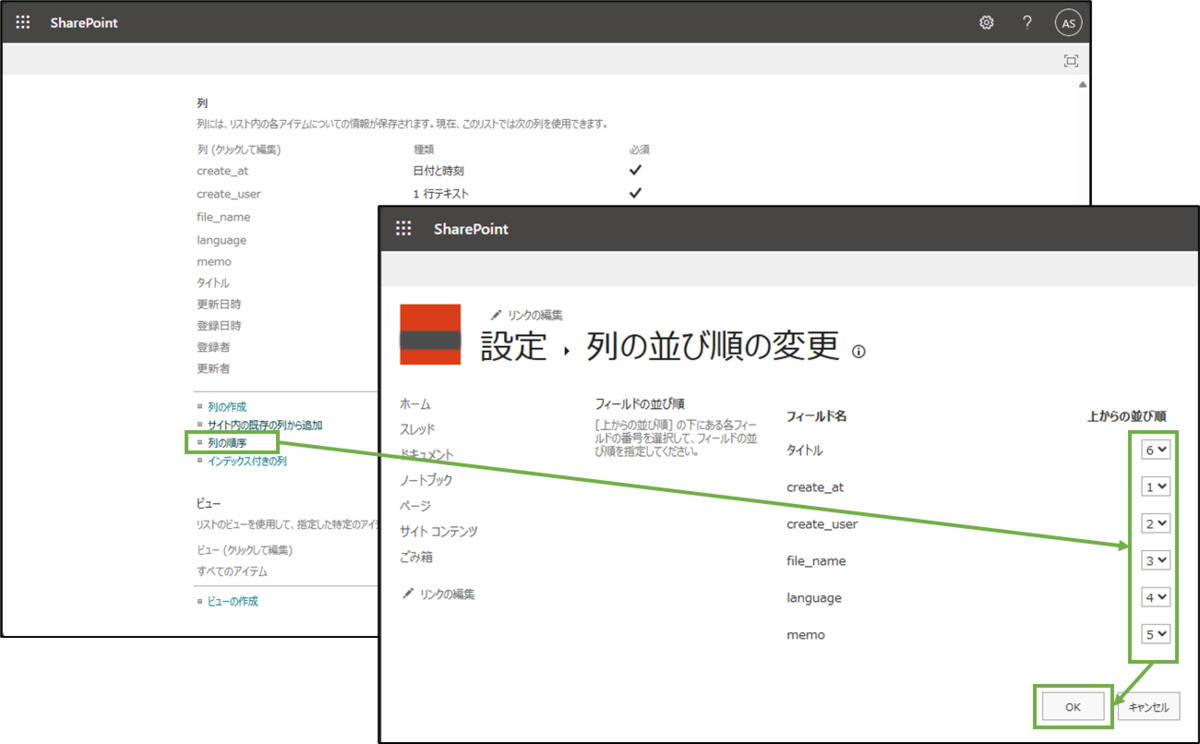Image resolution: width=1200 pixels, height=744 pixels.
Task: Click 登録者 column in back window
Action: 213,347
